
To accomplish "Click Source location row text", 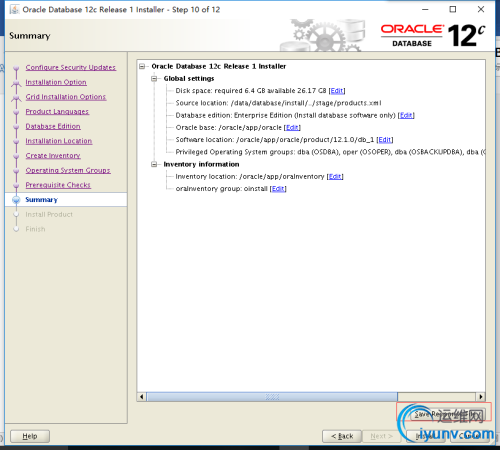I will (278, 103).
